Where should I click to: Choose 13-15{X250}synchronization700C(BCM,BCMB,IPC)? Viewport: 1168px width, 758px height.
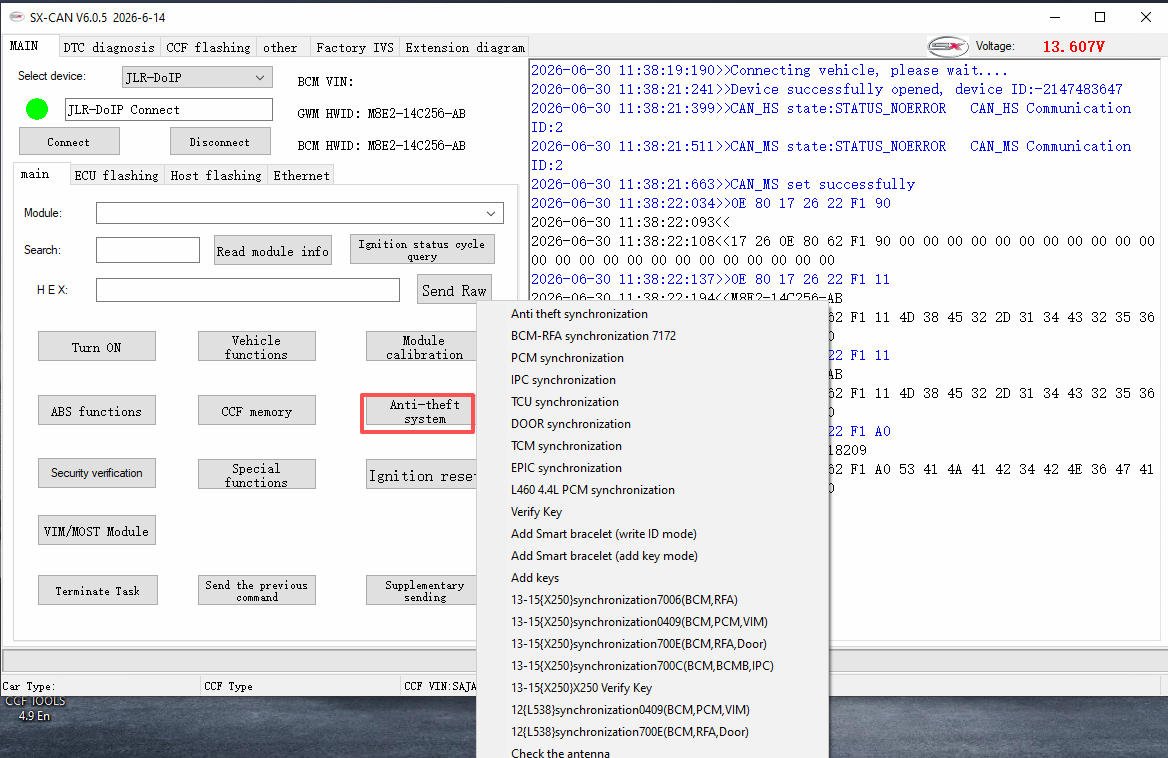[x=653, y=666]
